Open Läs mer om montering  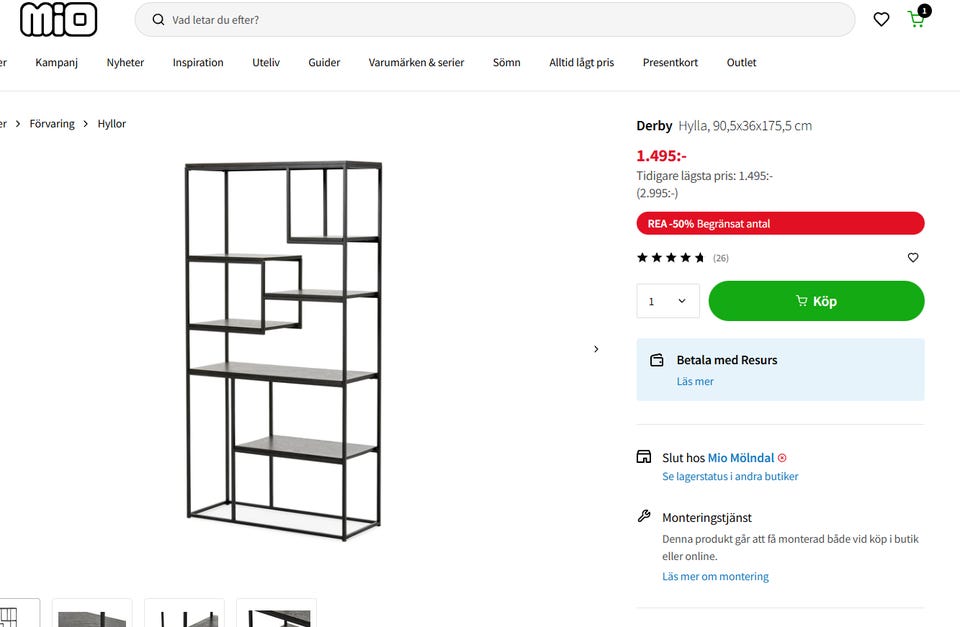pyautogui.click(x=715, y=576)
